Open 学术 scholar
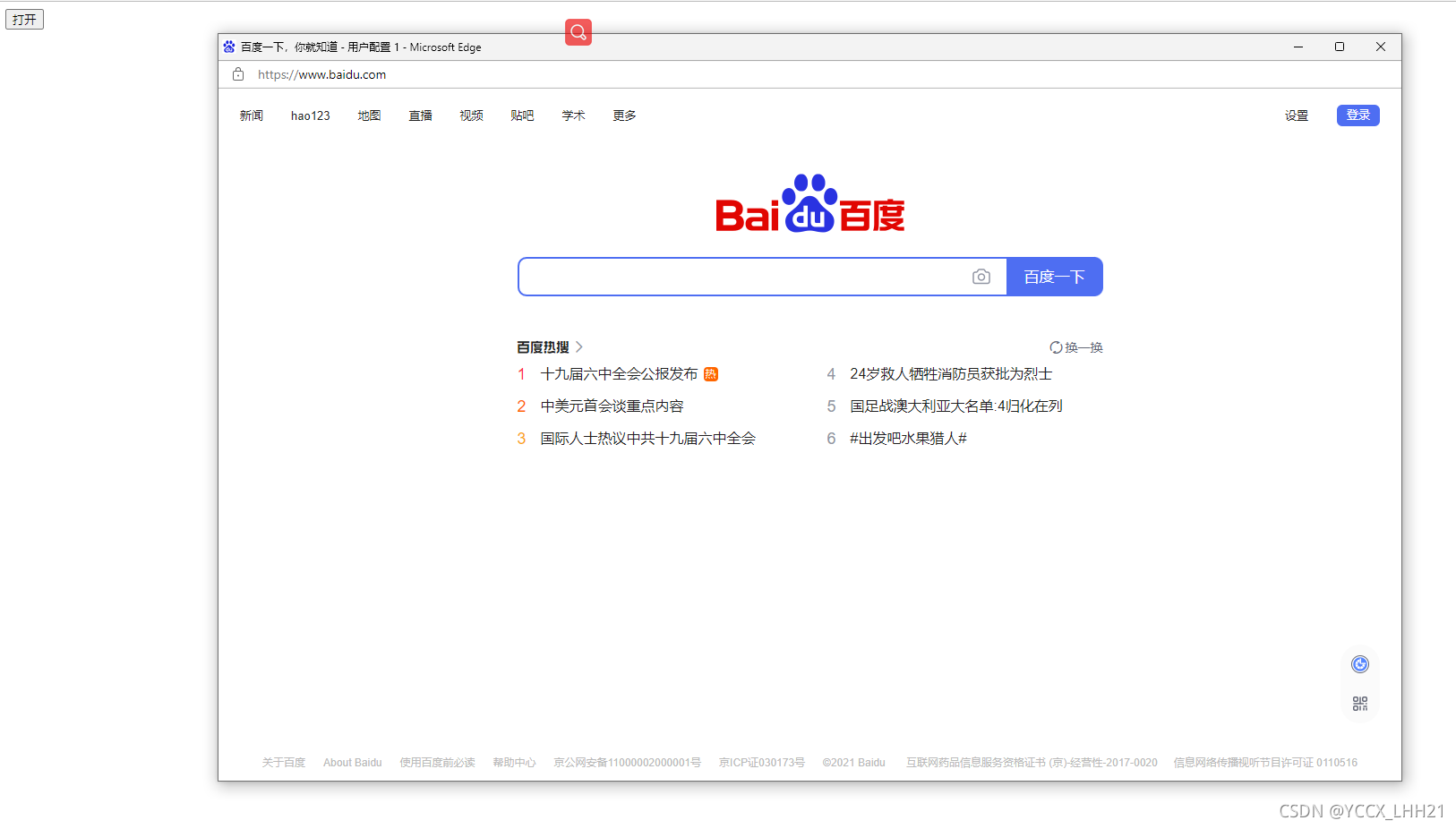Image resolution: width=1456 pixels, height=829 pixels. [573, 115]
